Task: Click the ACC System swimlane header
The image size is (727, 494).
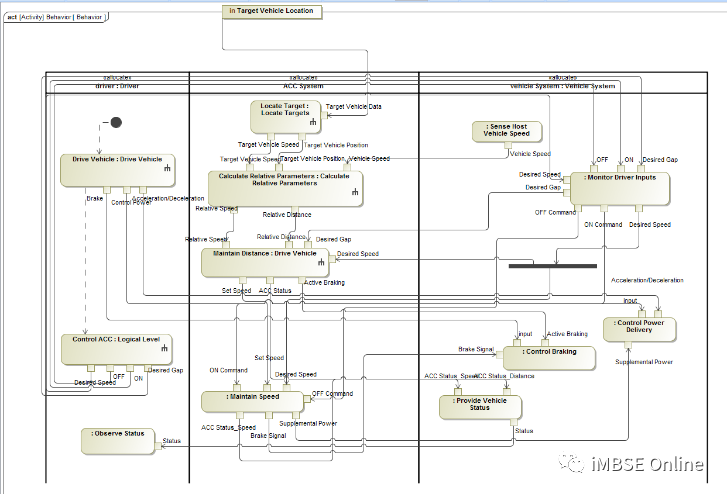Action: click(304, 86)
